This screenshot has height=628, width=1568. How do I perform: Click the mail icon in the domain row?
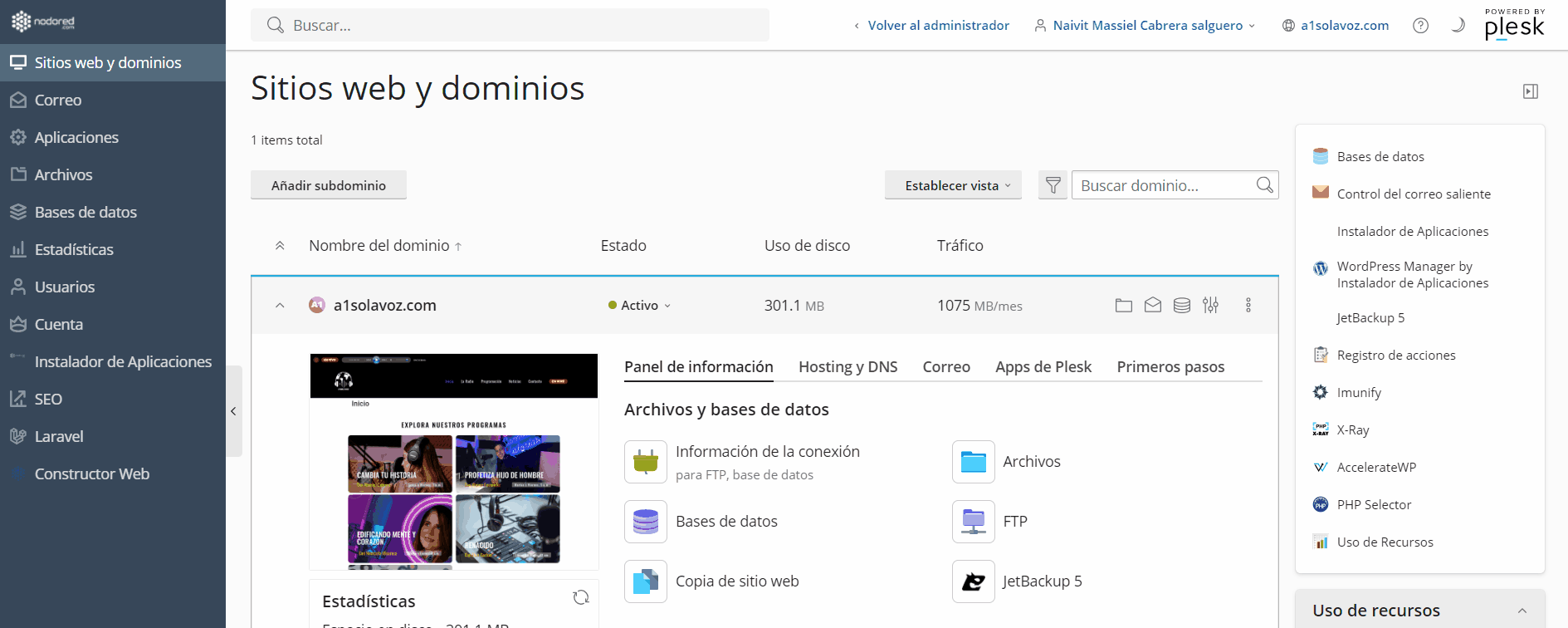pyautogui.click(x=1152, y=306)
